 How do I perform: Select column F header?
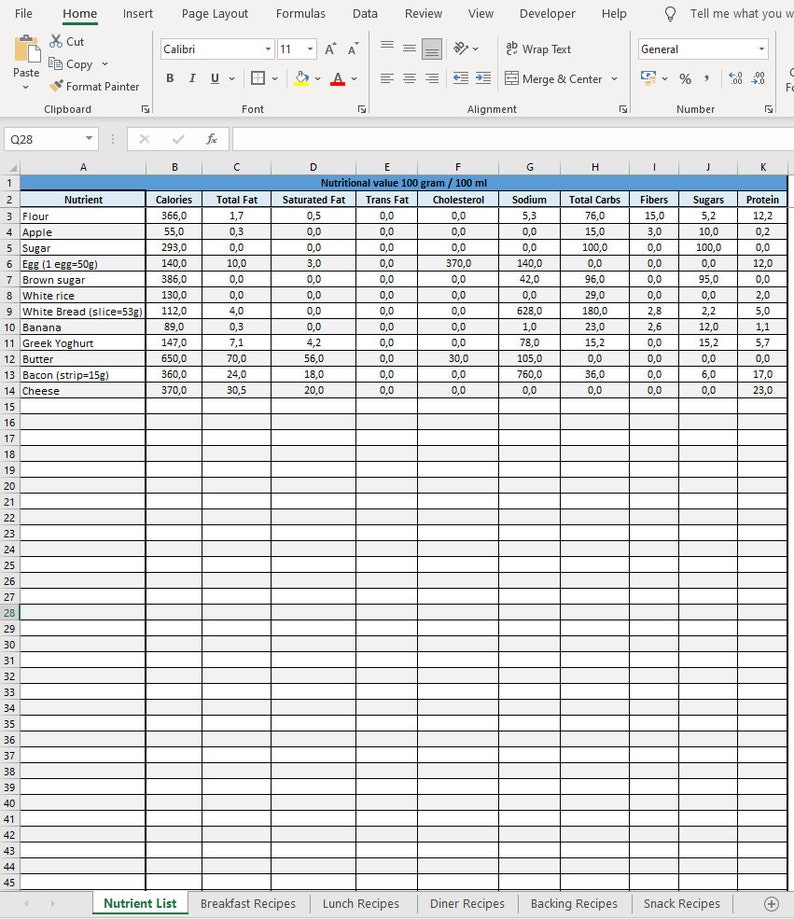pyautogui.click(x=458, y=167)
